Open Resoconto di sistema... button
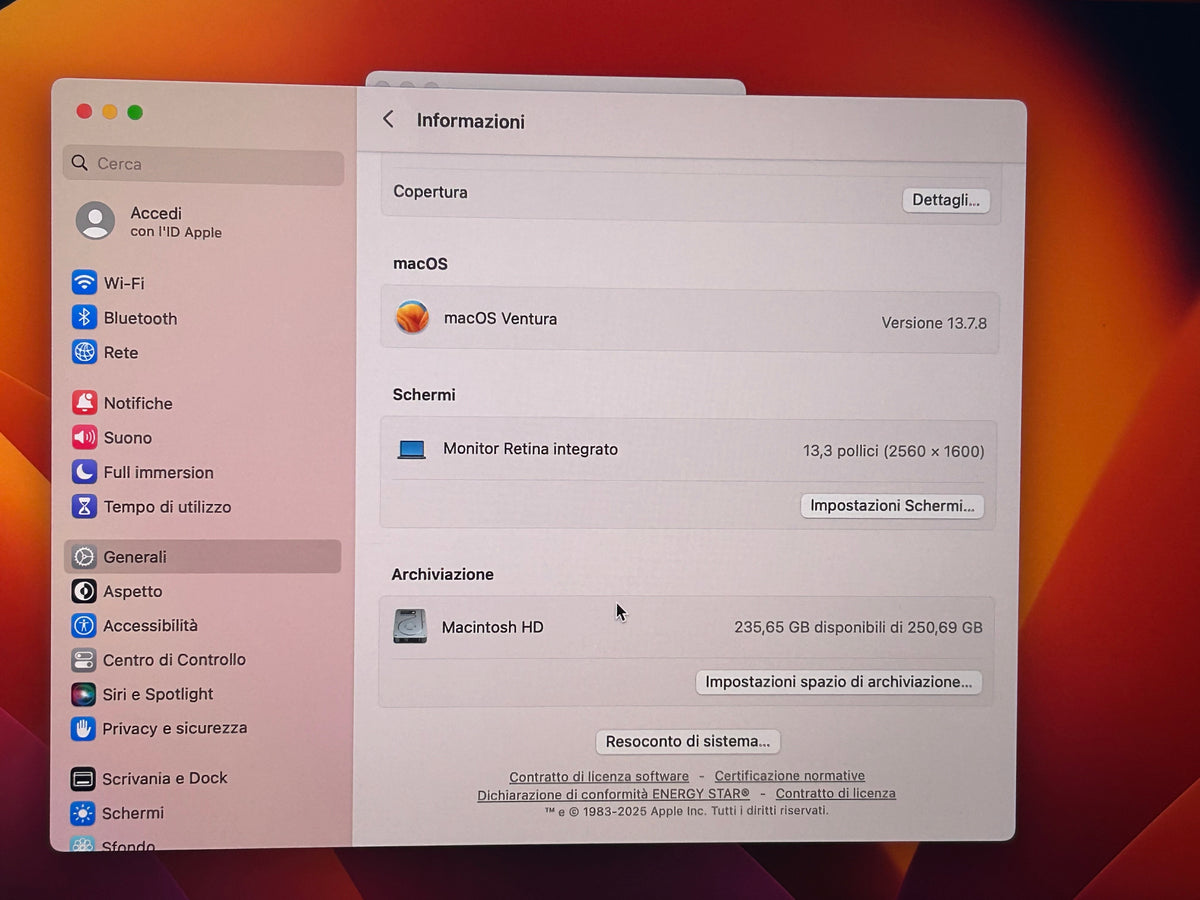The width and height of the screenshot is (1200, 900). [x=688, y=742]
